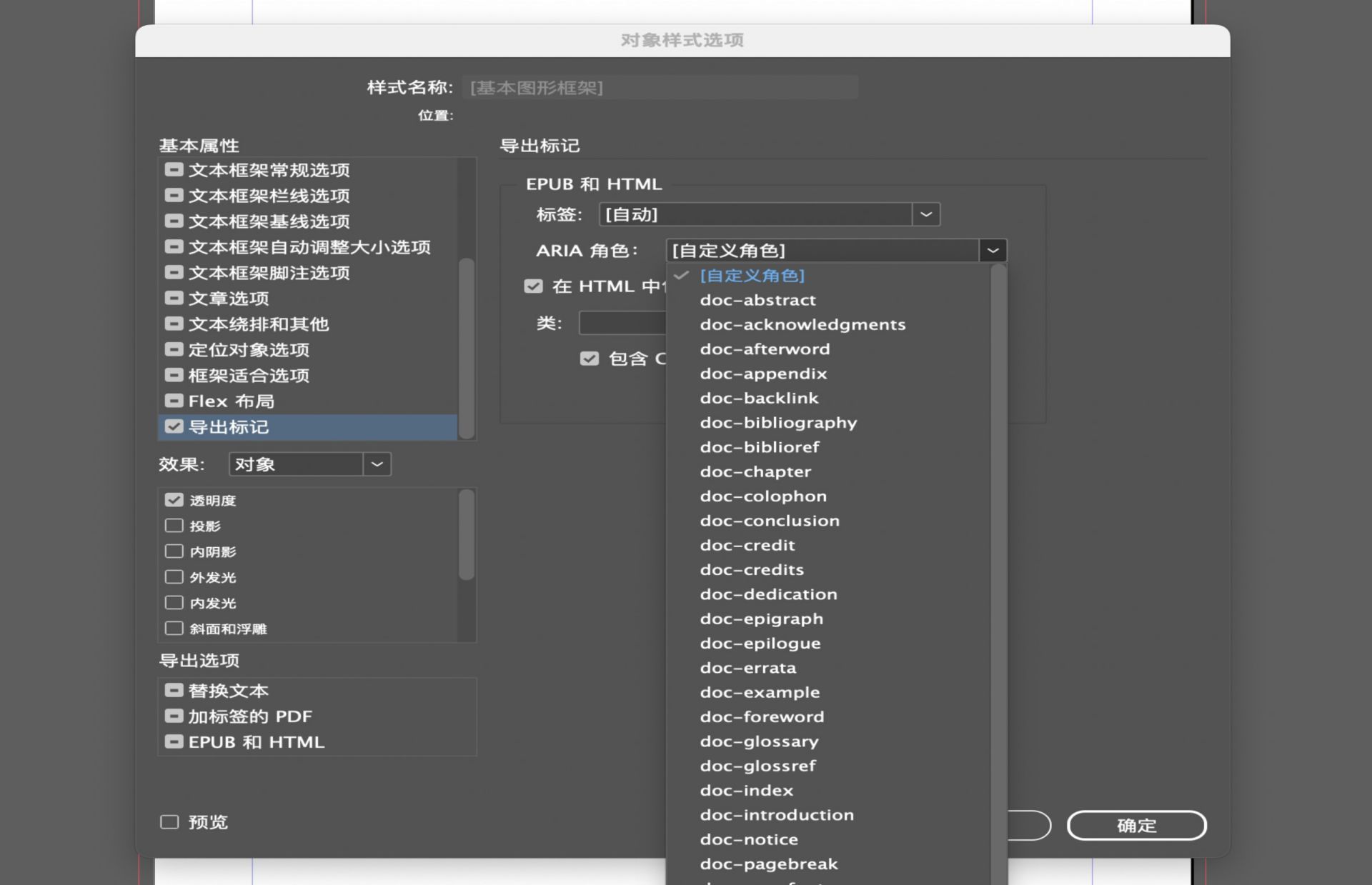Choose doc-chapter from the role list
Viewport: 1372px width, 885px height.
pos(755,471)
